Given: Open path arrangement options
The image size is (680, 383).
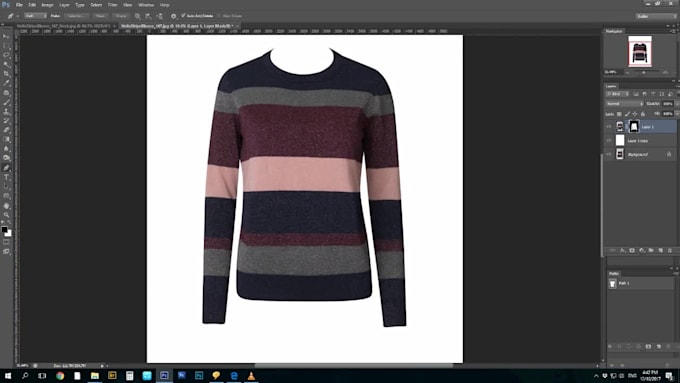Looking at the screenshot, I should (160, 16).
